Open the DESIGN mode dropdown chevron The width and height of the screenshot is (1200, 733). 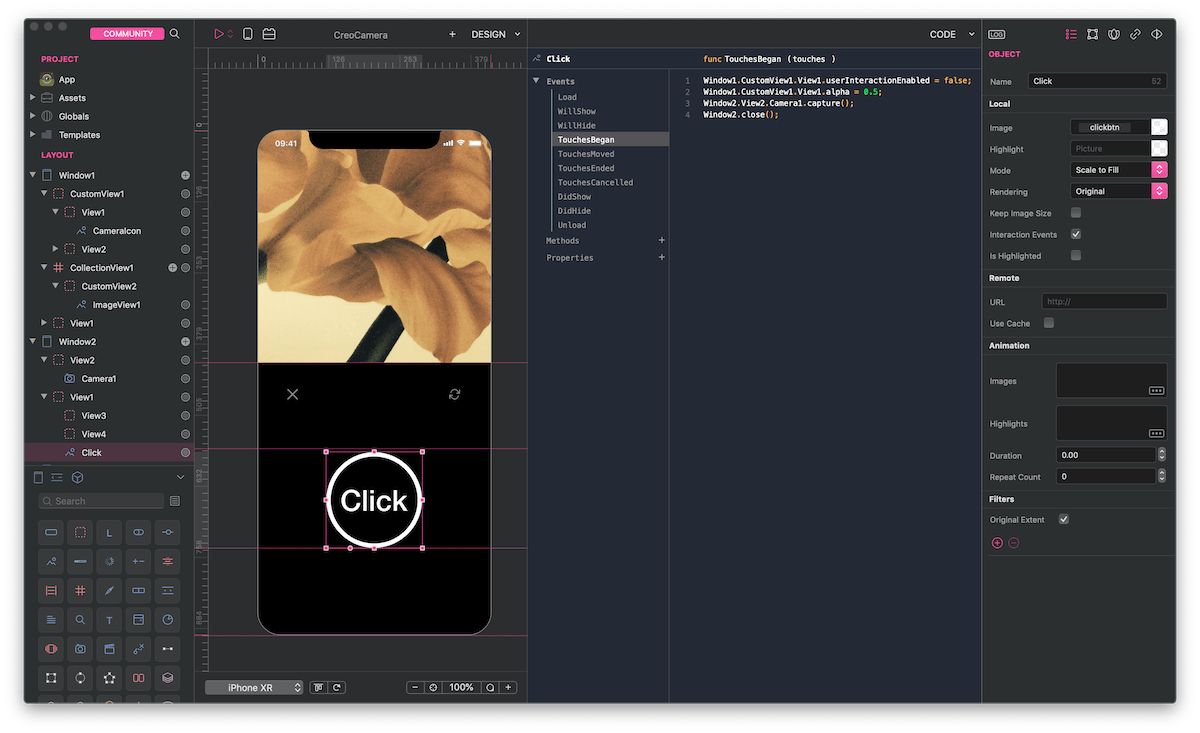click(x=517, y=34)
